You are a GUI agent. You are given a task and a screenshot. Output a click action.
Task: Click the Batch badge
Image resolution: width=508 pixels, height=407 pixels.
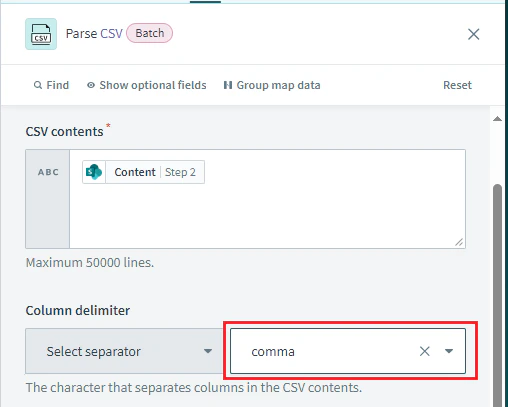(x=150, y=33)
